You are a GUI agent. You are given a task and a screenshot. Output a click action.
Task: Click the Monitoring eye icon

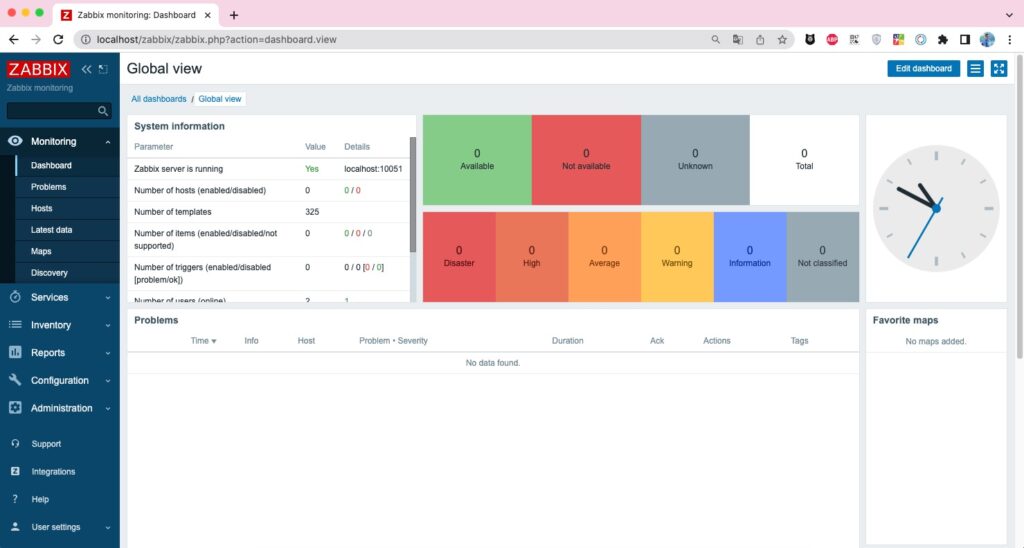[x=15, y=141]
